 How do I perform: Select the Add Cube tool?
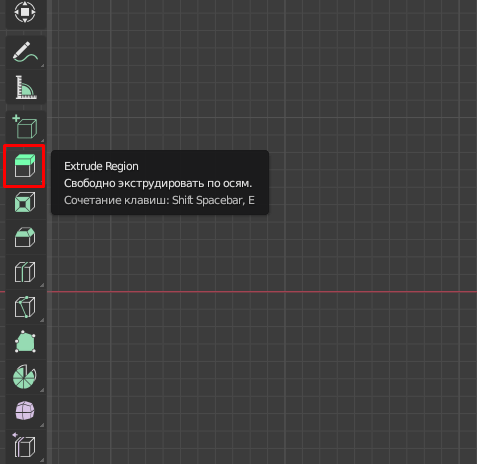[x=25, y=127]
